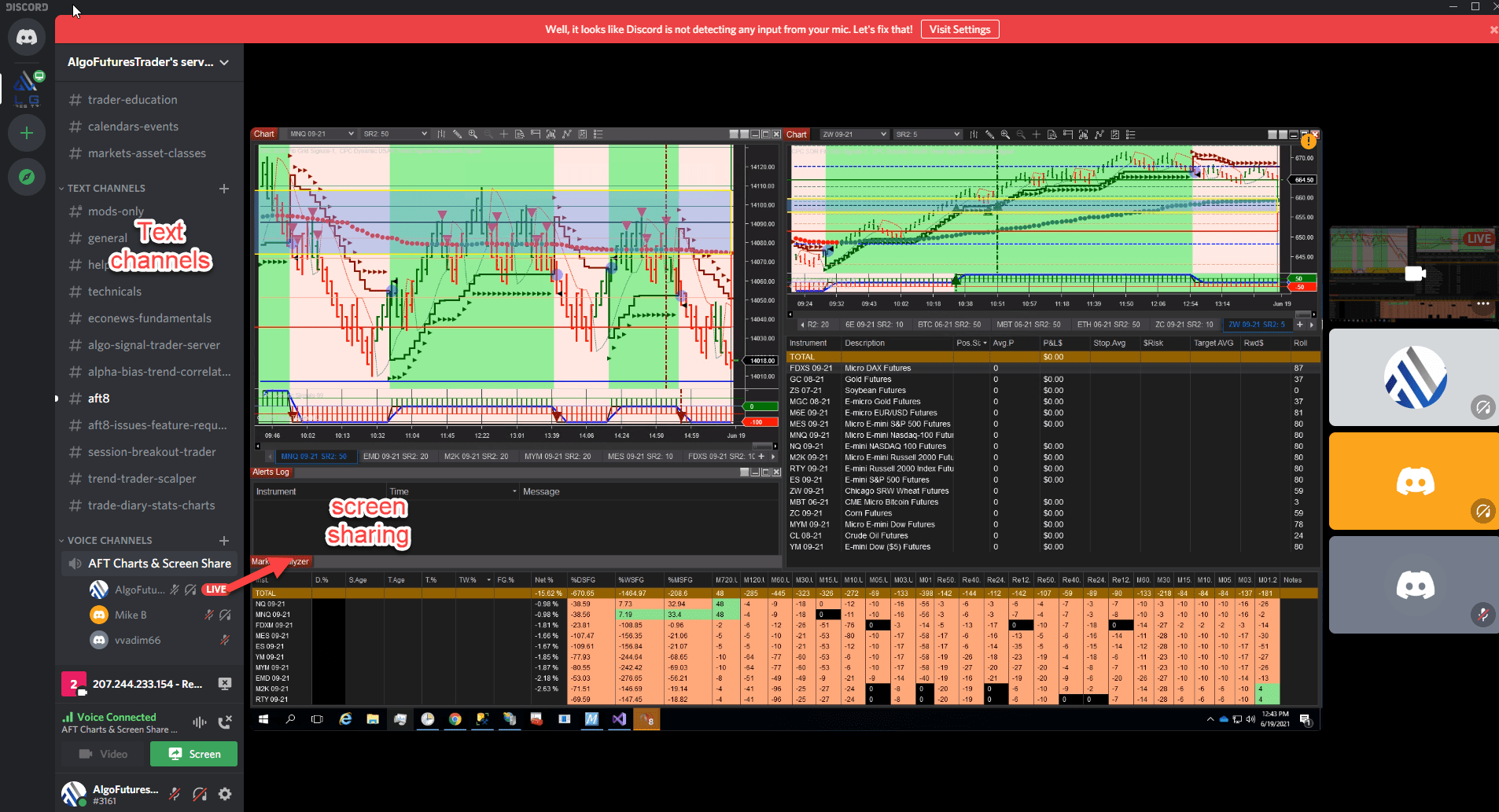Select the AlgoFuturesTrader server icon
Image resolution: width=1499 pixels, height=812 pixels.
coord(27,88)
